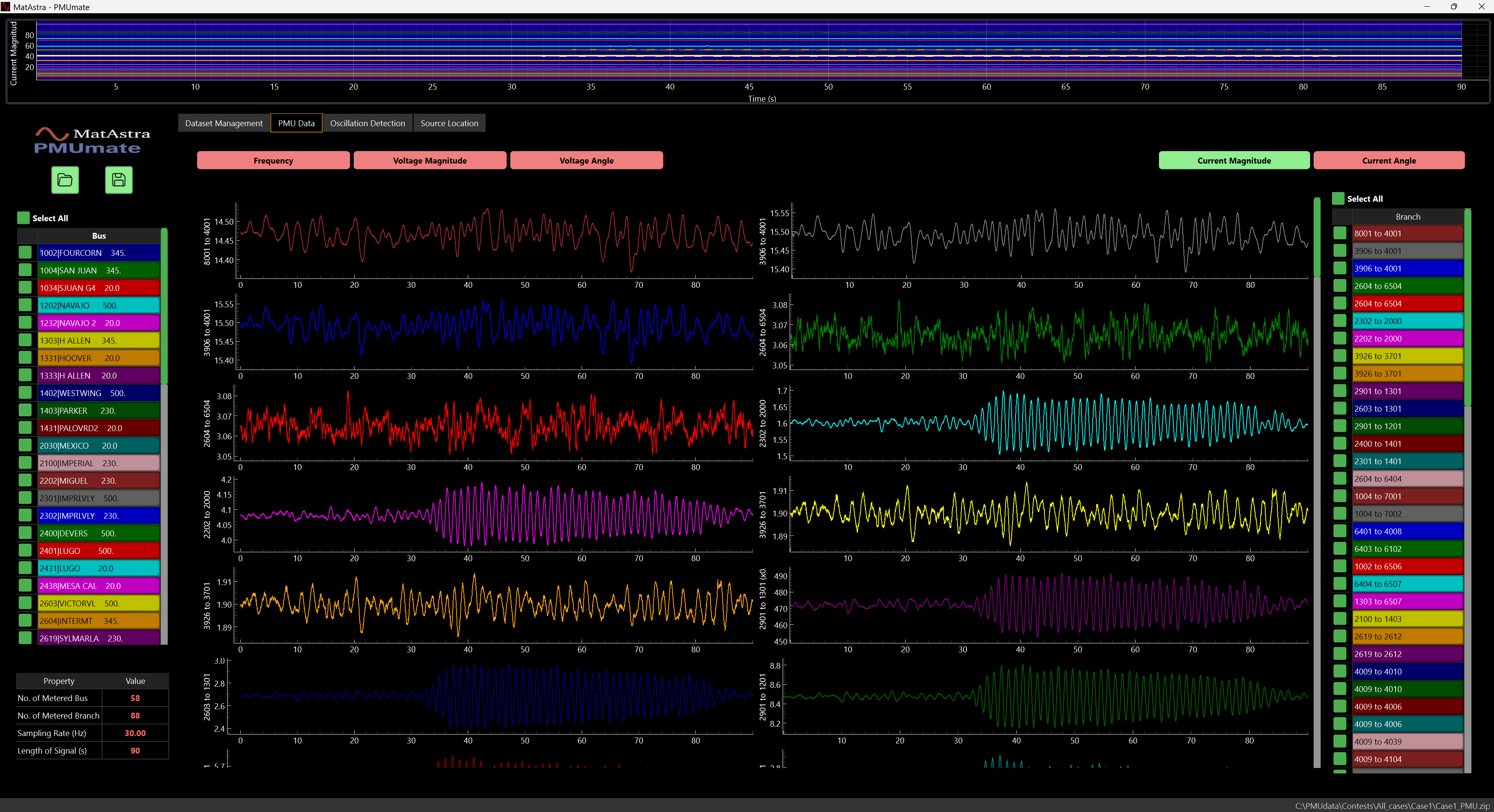Image resolution: width=1494 pixels, height=812 pixels.
Task: Click the Sampling Rate value 30.00
Action: coord(135,733)
